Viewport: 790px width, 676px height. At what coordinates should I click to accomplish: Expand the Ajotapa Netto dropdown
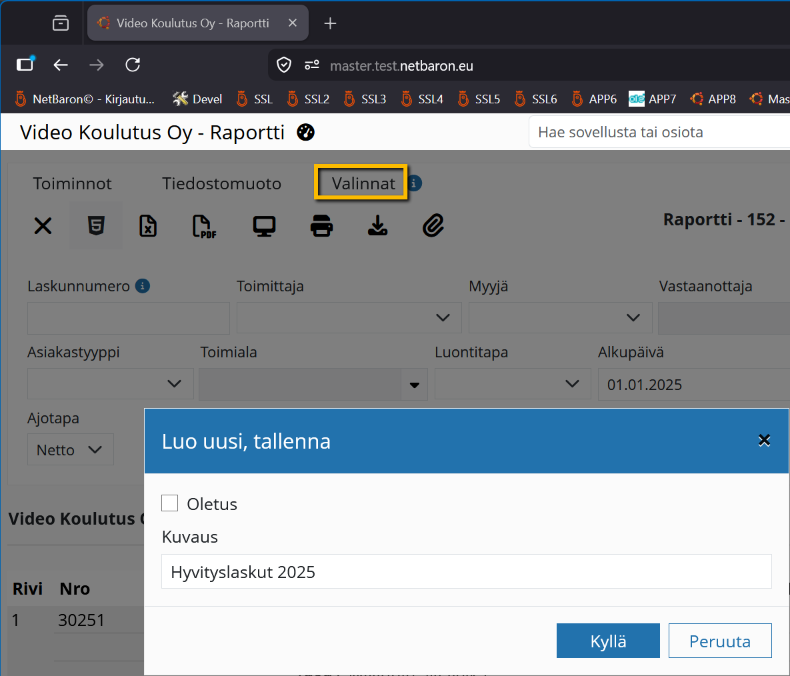(x=70, y=449)
